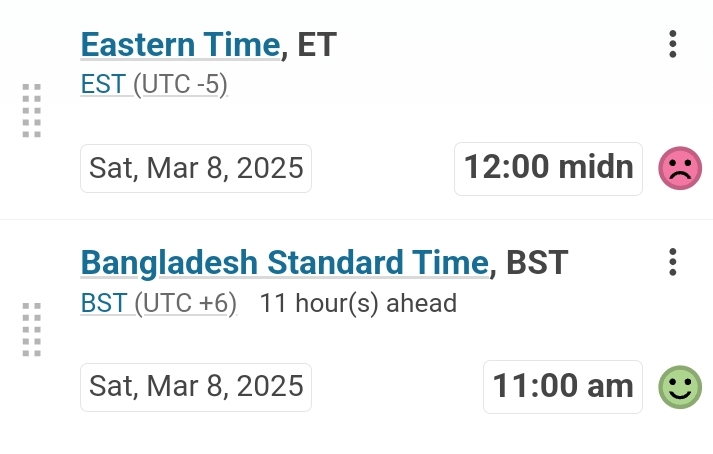Click the green smiley face icon
This screenshot has width=713, height=454.
(680, 387)
